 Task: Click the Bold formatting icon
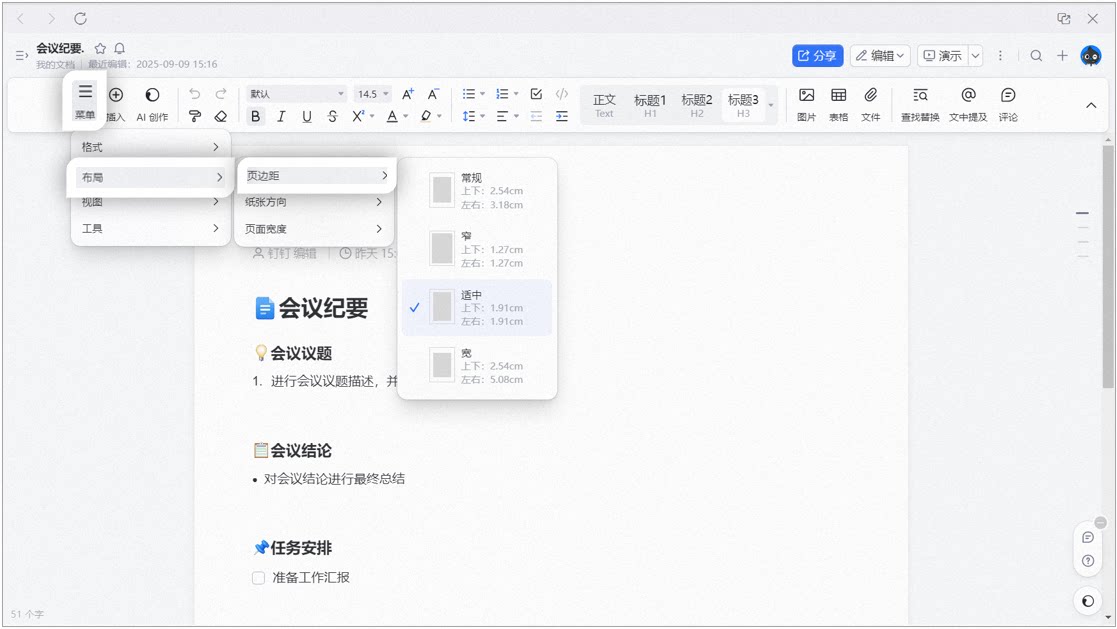click(x=255, y=116)
